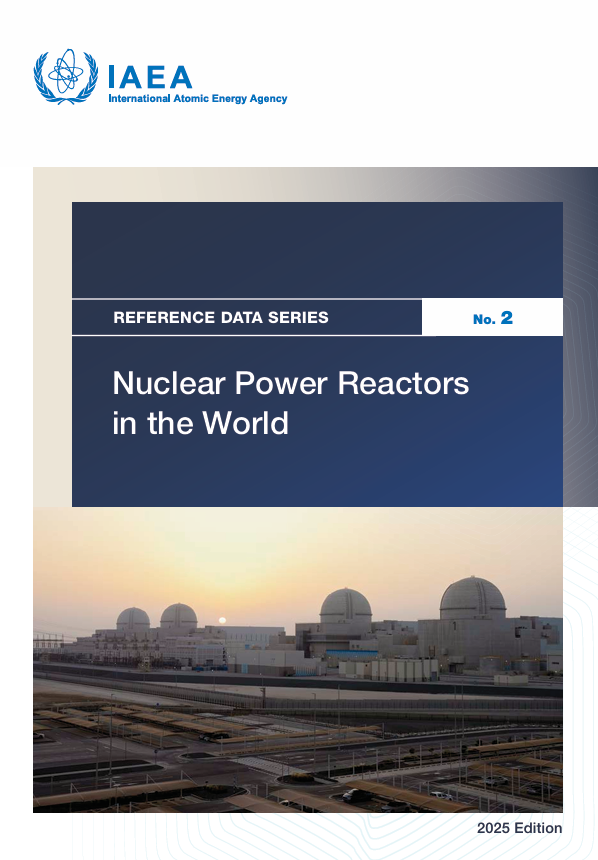Click the IAEA atom and laurel emblem
Viewport: 598px width, 860px height.
(65, 76)
